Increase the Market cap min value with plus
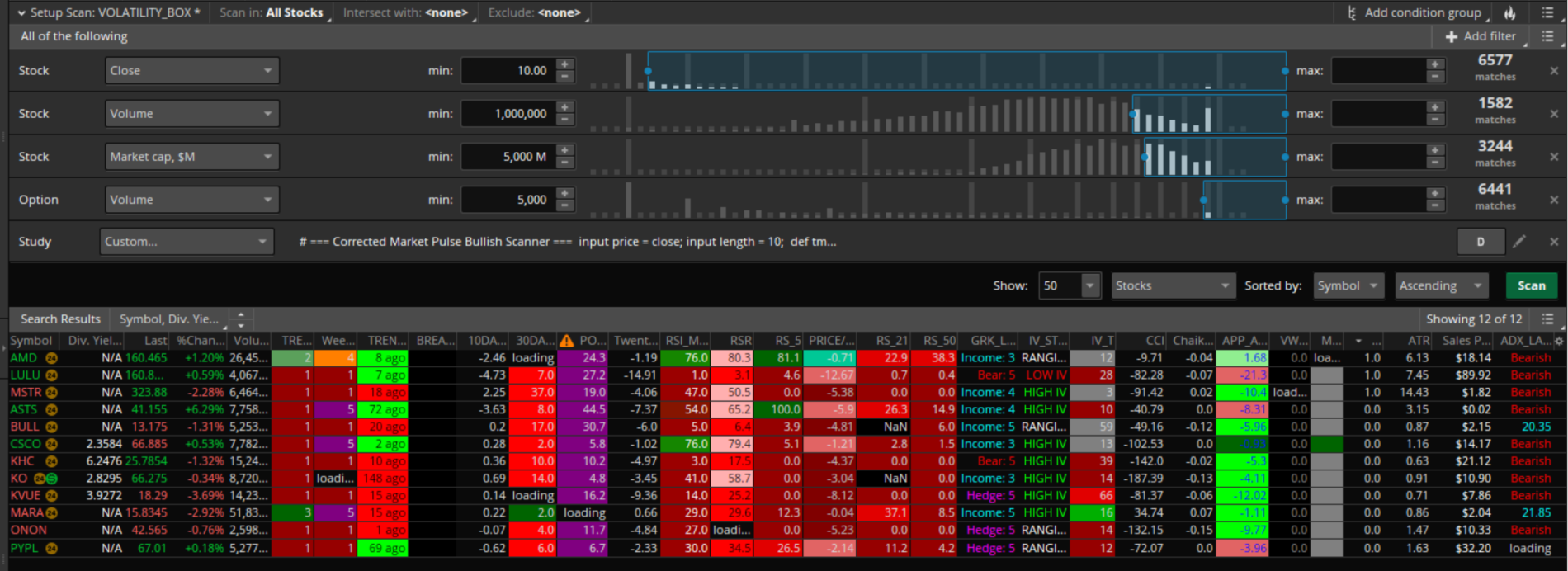 pyautogui.click(x=565, y=150)
